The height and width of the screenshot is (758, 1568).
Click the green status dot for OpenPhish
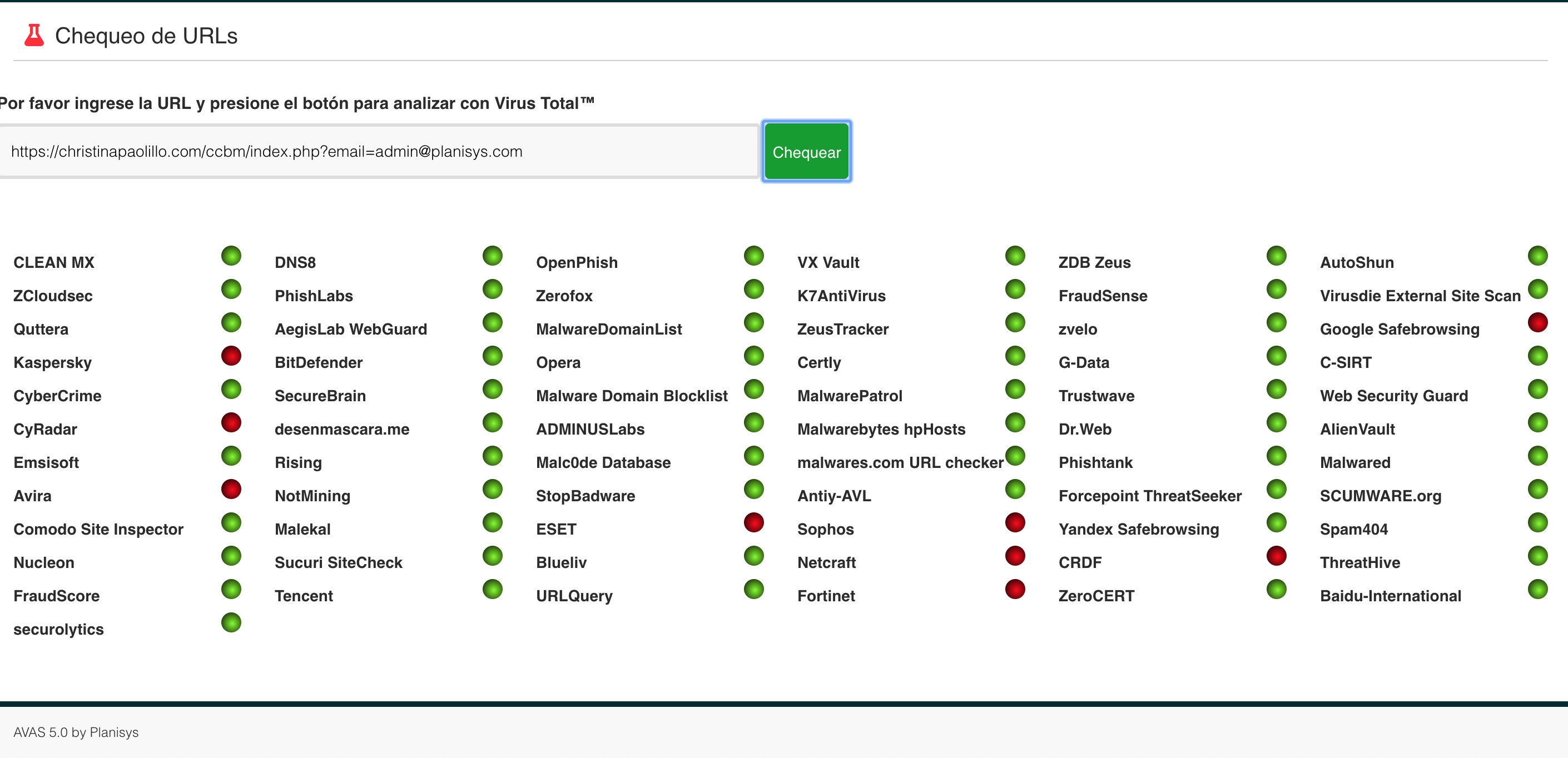[x=753, y=256]
